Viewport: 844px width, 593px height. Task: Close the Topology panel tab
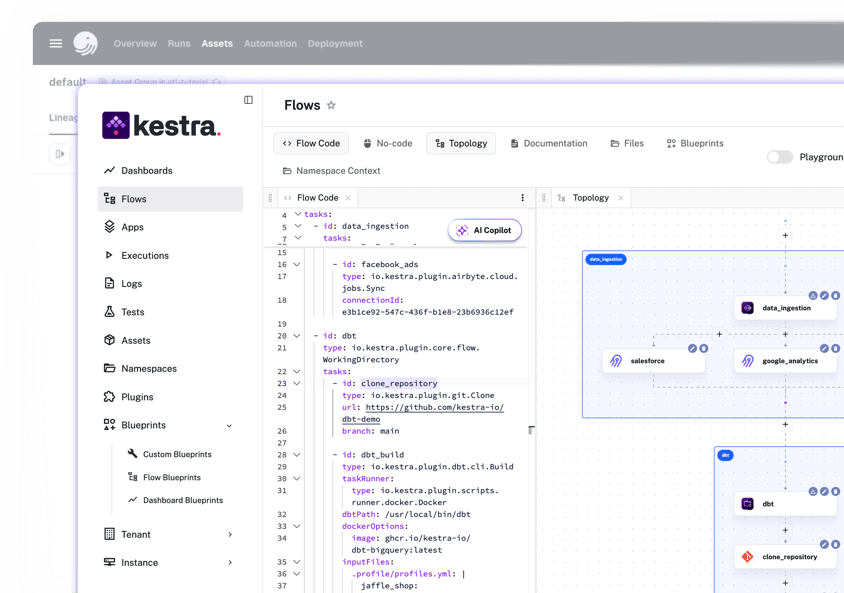pyautogui.click(x=620, y=198)
